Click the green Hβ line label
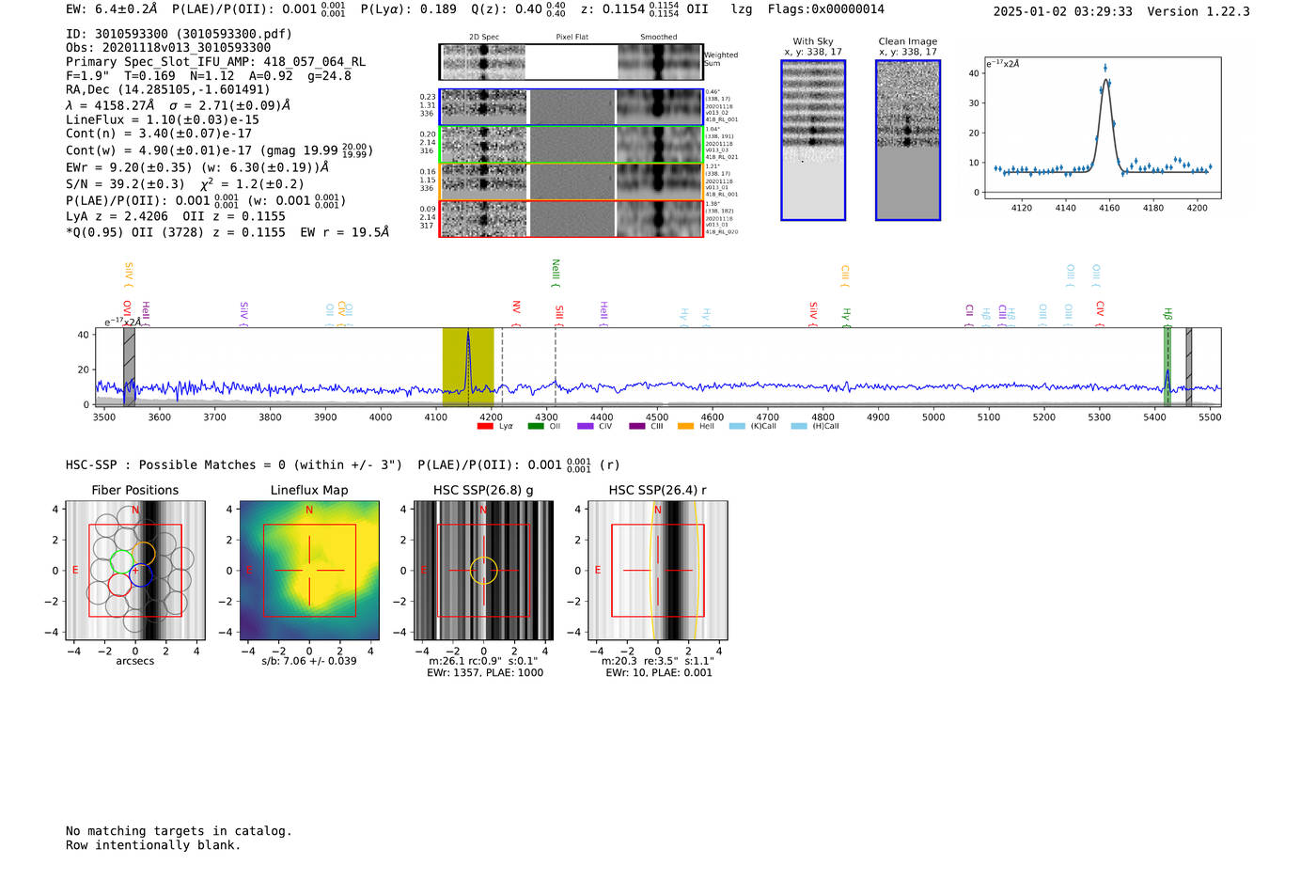The image size is (1316, 896). pos(1167,318)
